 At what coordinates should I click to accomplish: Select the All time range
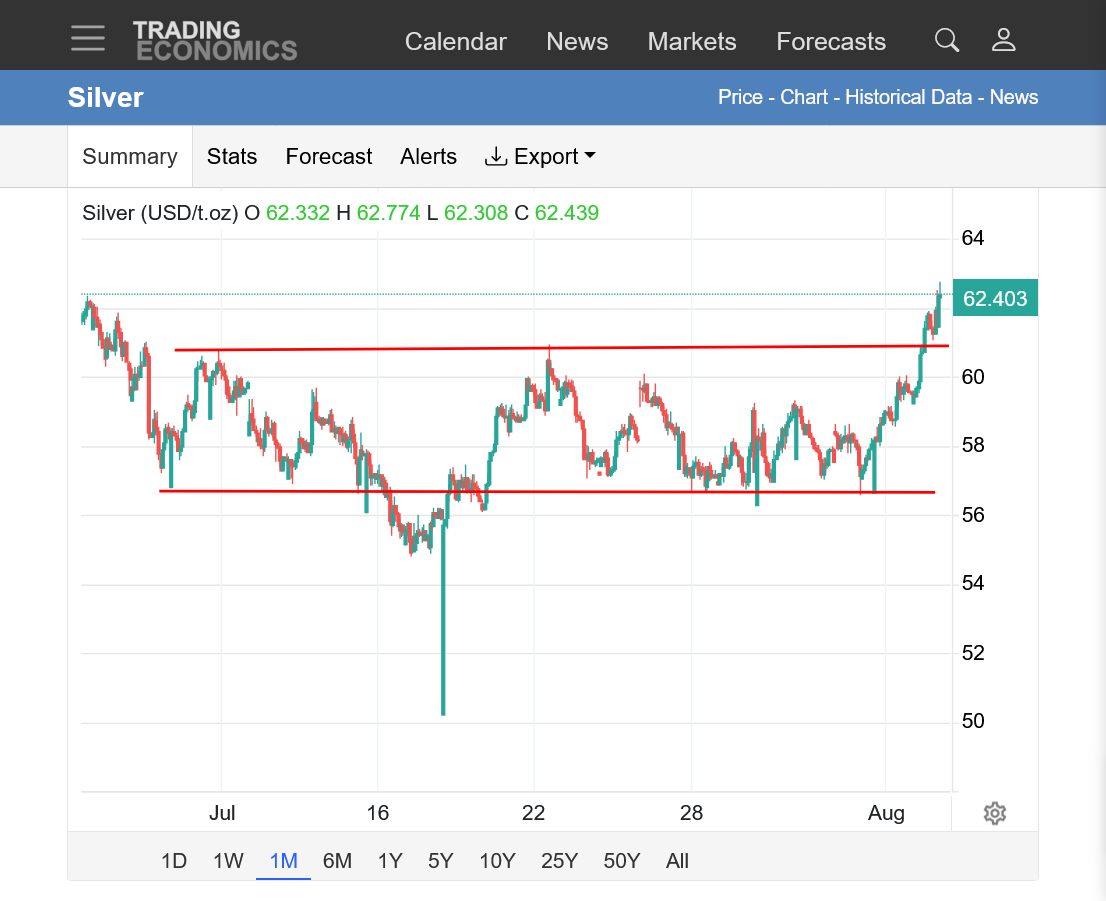pos(677,861)
